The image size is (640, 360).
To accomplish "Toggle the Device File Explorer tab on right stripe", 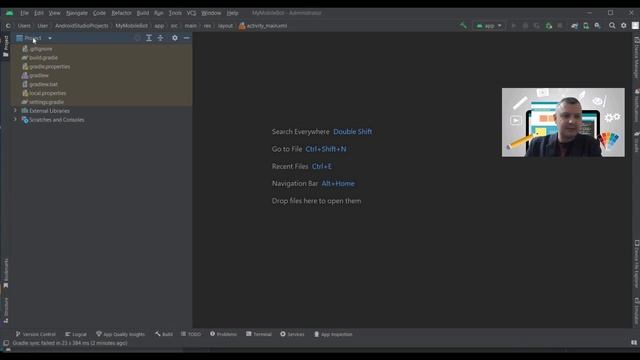I will [636, 263].
